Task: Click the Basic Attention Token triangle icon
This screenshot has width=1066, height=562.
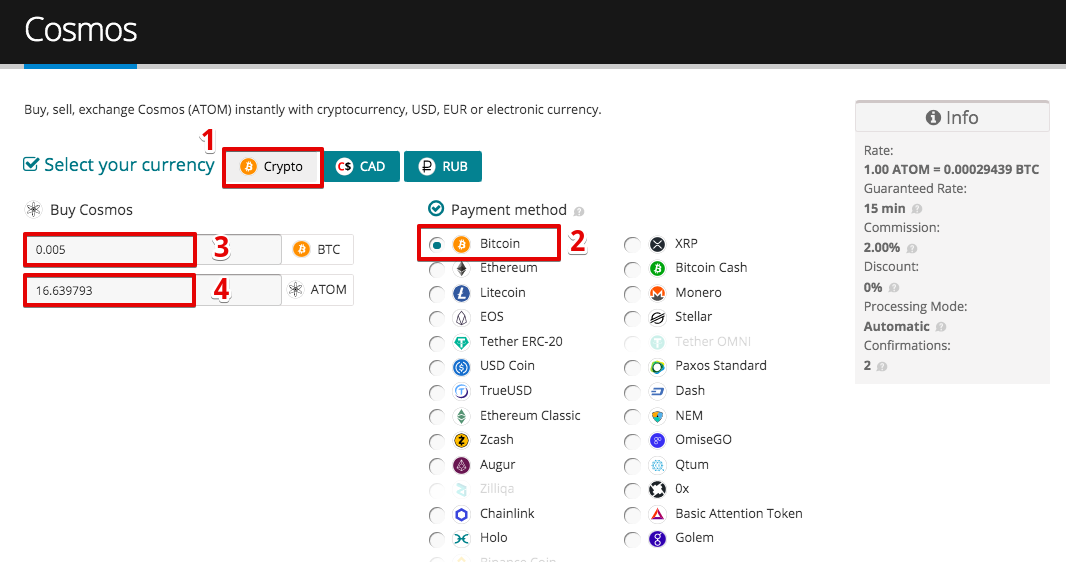Action: (657, 514)
